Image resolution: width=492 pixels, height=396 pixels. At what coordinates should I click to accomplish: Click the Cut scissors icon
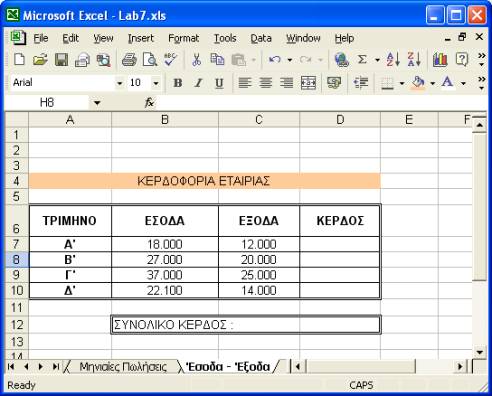[196, 60]
